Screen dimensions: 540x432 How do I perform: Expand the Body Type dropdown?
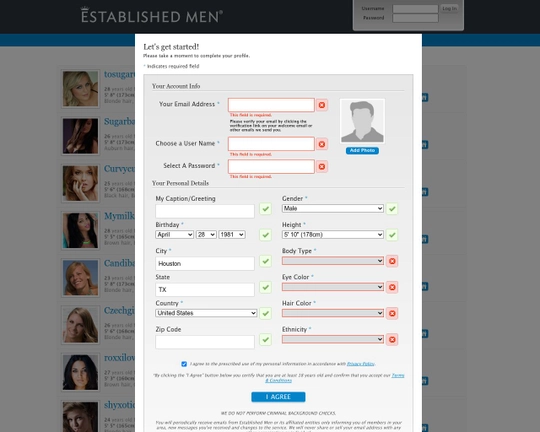pyautogui.click(x=333, y=261)
